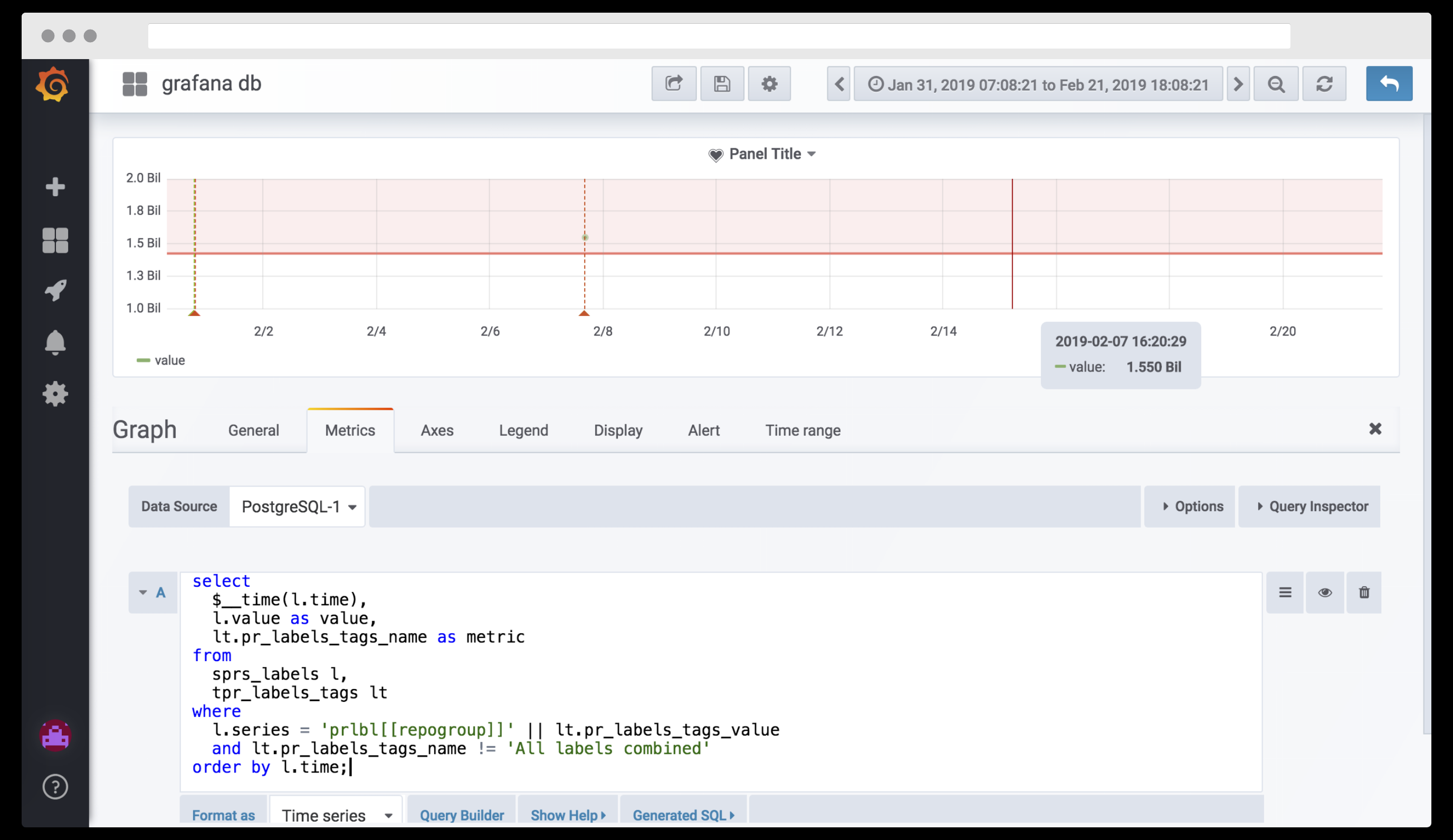Click the blue back to dashboard button
The image size is (1453, 840).
click(x=1389, y=84)
